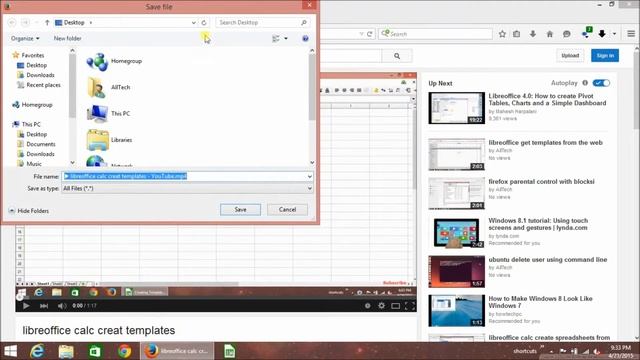
Task: Click the YouTube Sign in button
Action: point(604,56)
